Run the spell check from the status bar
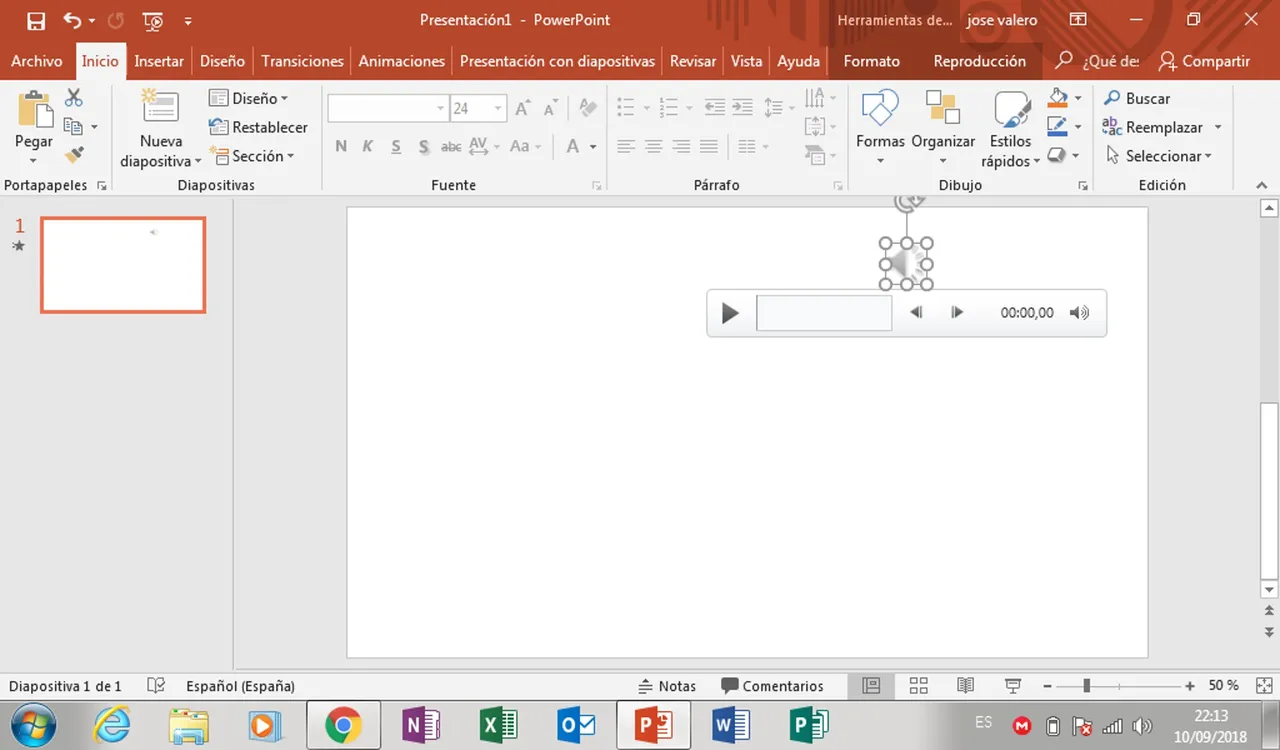This screenshot has height=750, width=1280. pyautogui.click(x=156, y=686)
